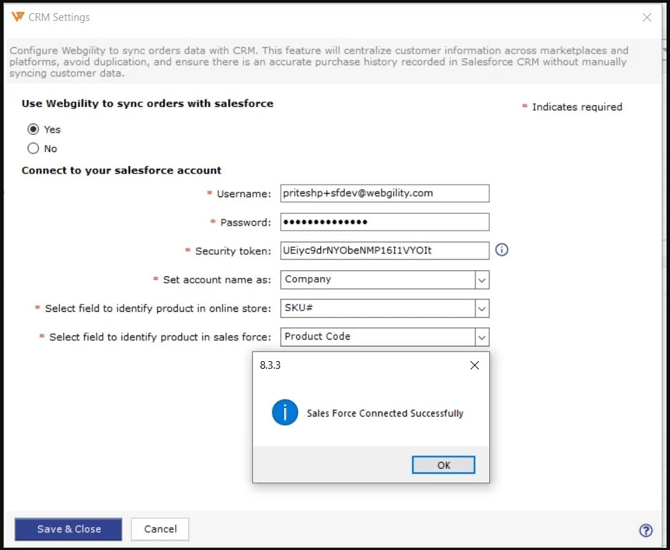
Task: Open help using the bottom-right question mark icon
Action: pyautogui.click(x=645, y=530)
